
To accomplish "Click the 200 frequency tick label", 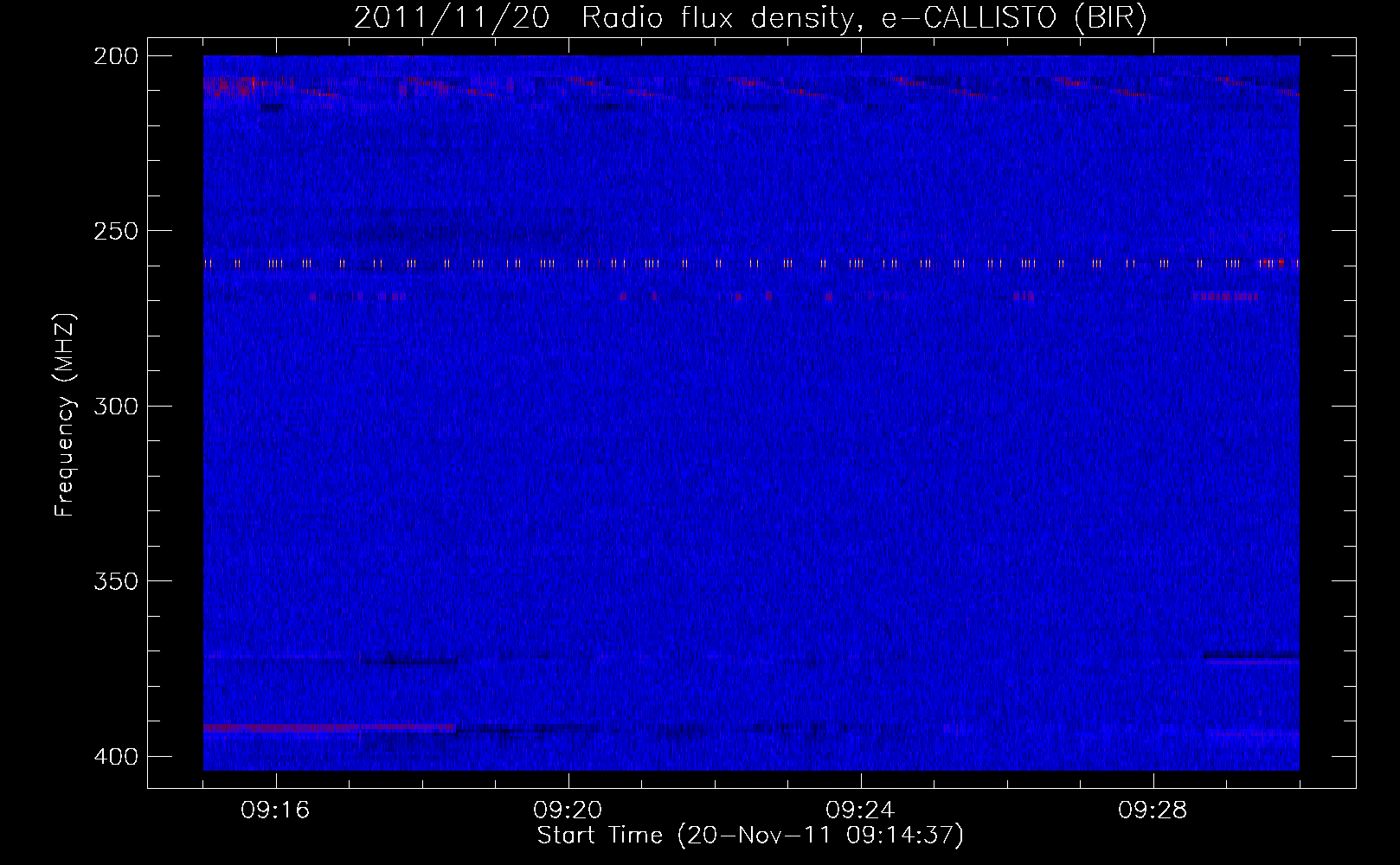I will [x=115, y=56].
